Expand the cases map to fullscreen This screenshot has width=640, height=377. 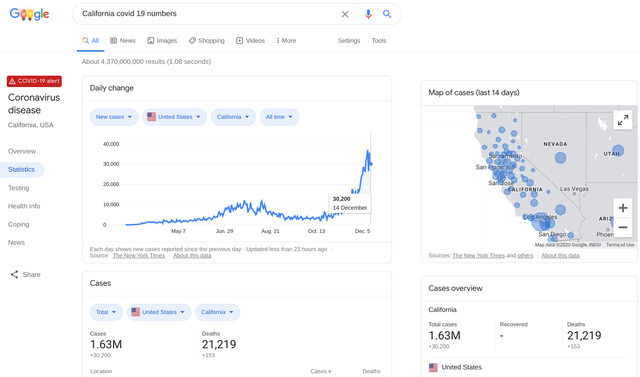click(622, 120)
